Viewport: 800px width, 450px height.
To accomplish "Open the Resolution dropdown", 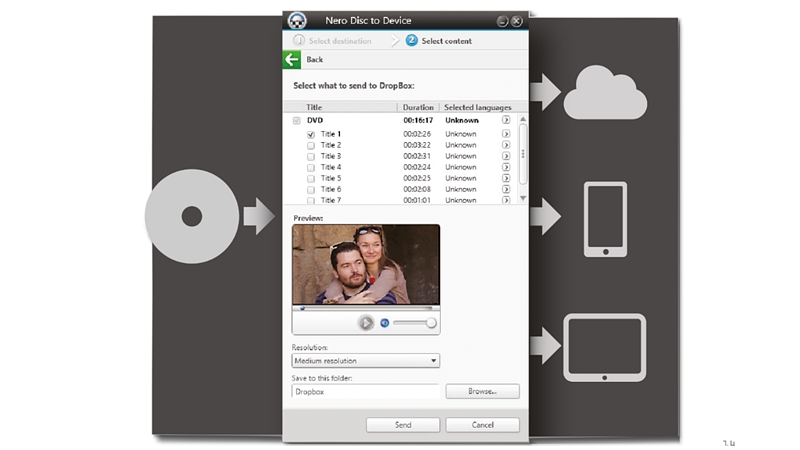I will click(365, 361).
